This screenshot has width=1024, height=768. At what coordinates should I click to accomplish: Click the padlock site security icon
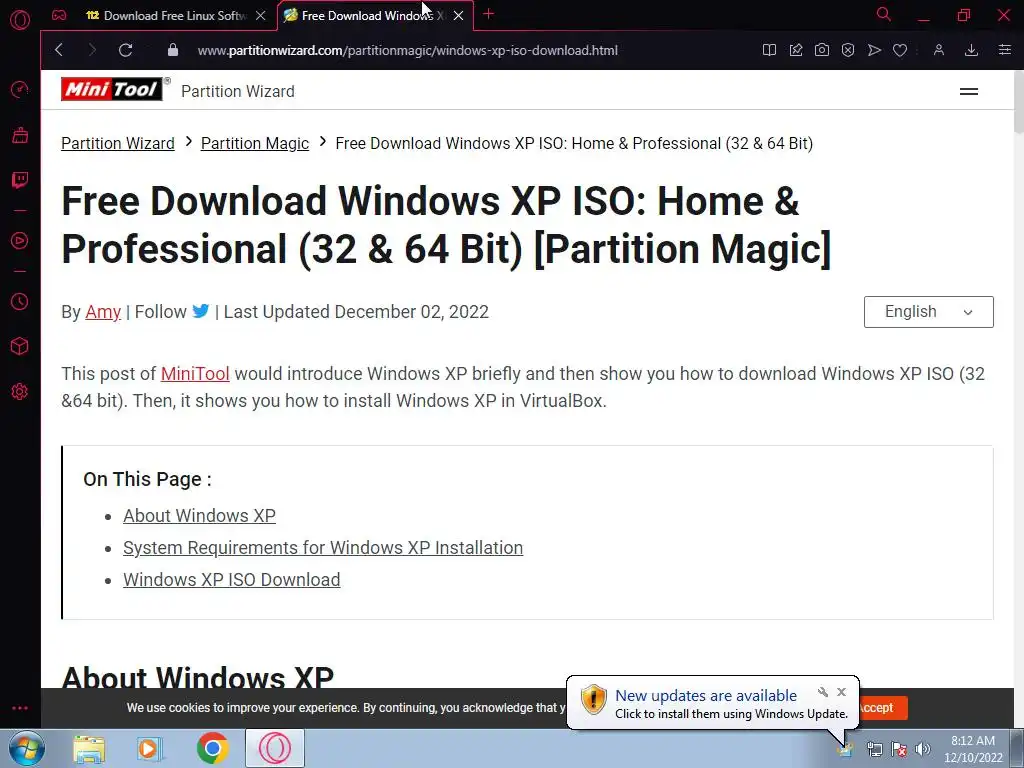click(x=172, y=50)
